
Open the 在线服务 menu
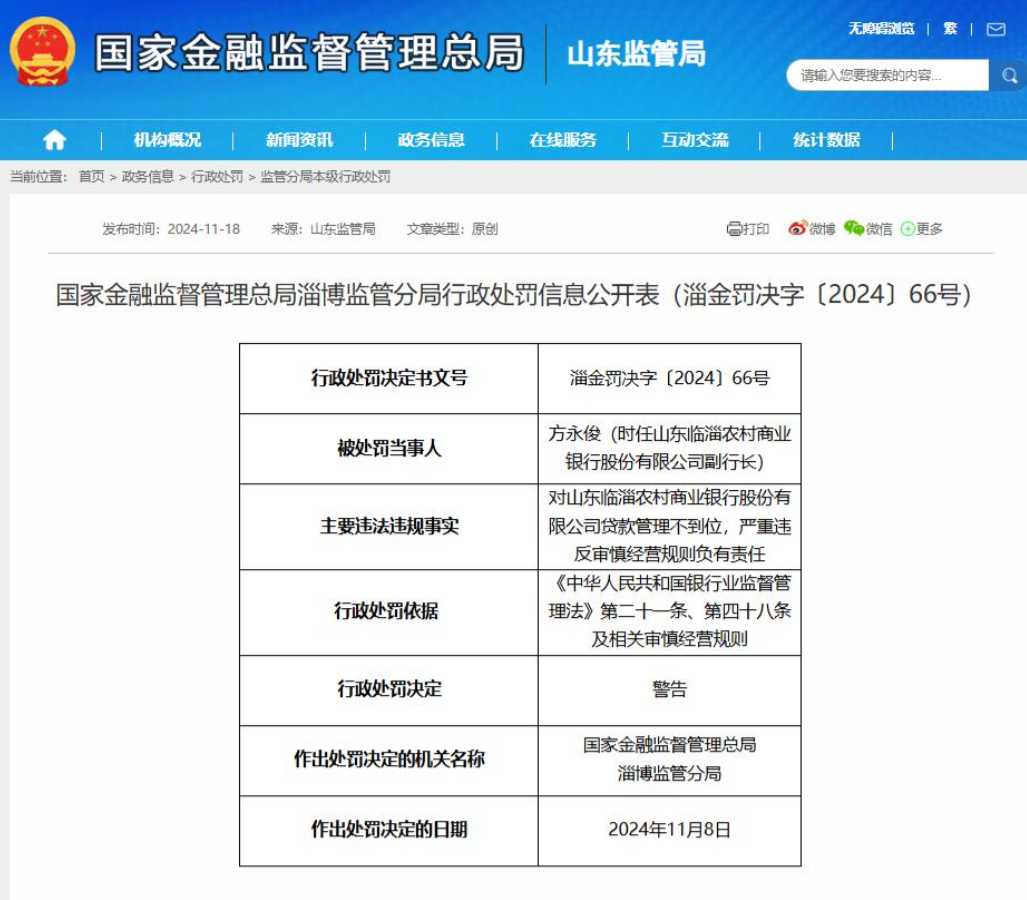563,140
